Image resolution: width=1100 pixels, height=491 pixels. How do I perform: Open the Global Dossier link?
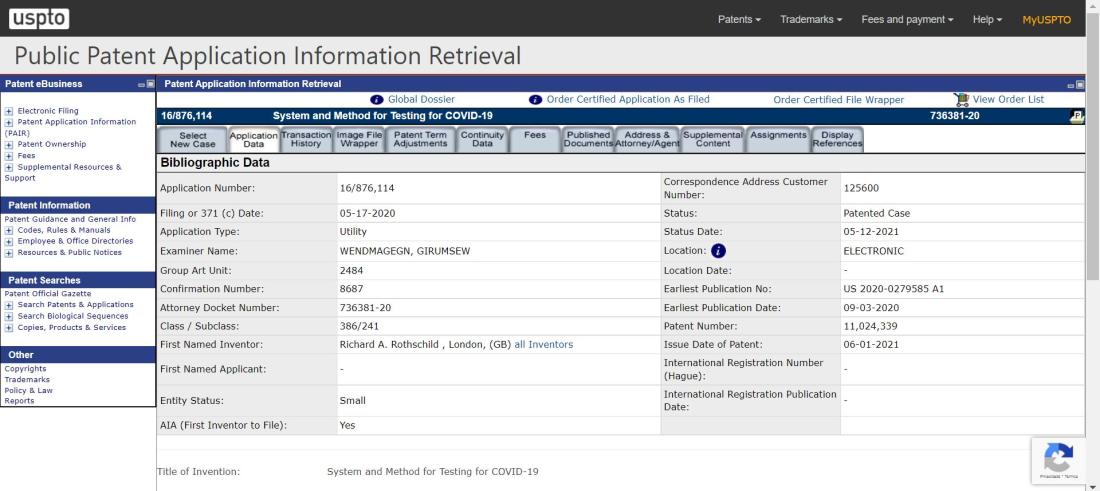coord(421,100)
